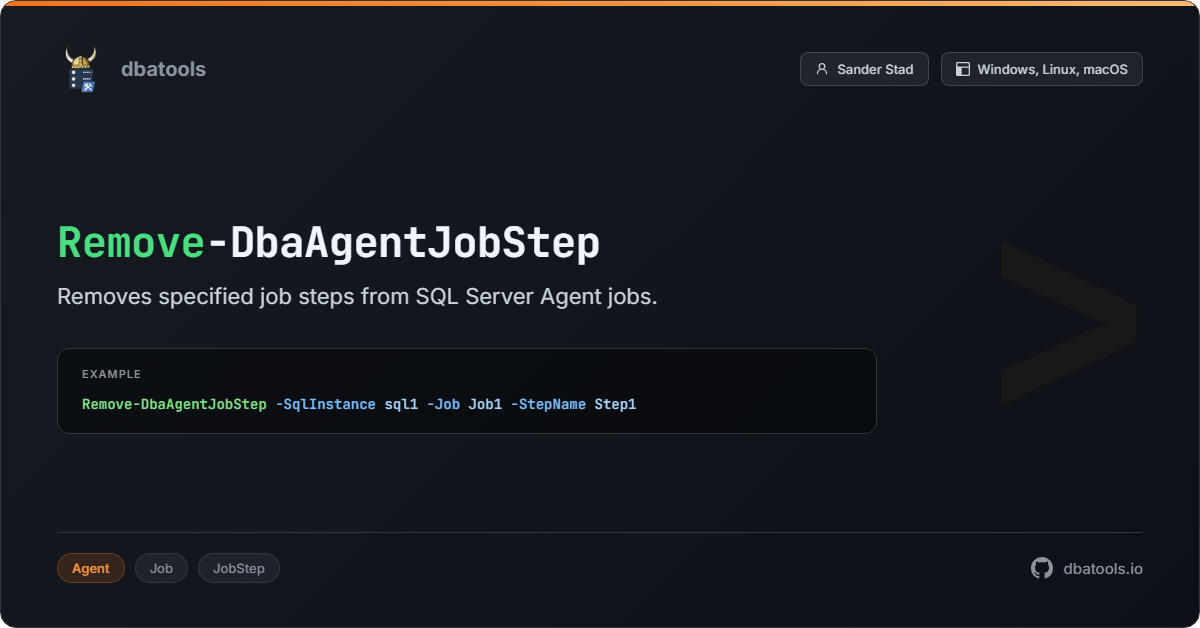Click the -Job parameter in the example
Viewport: 1200px width, 628px height.
(443, 404)
